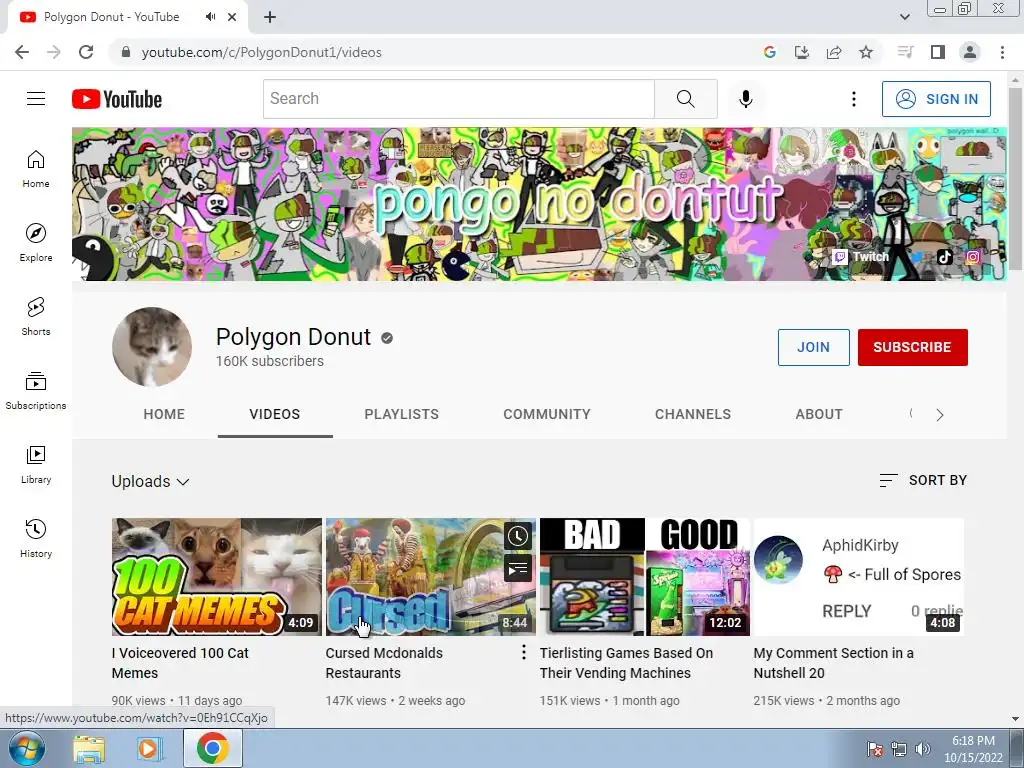The width and height of the screenshot is (1024, 768).
Task: Click '160K subscribers' text
Action: tap(270, 361)
